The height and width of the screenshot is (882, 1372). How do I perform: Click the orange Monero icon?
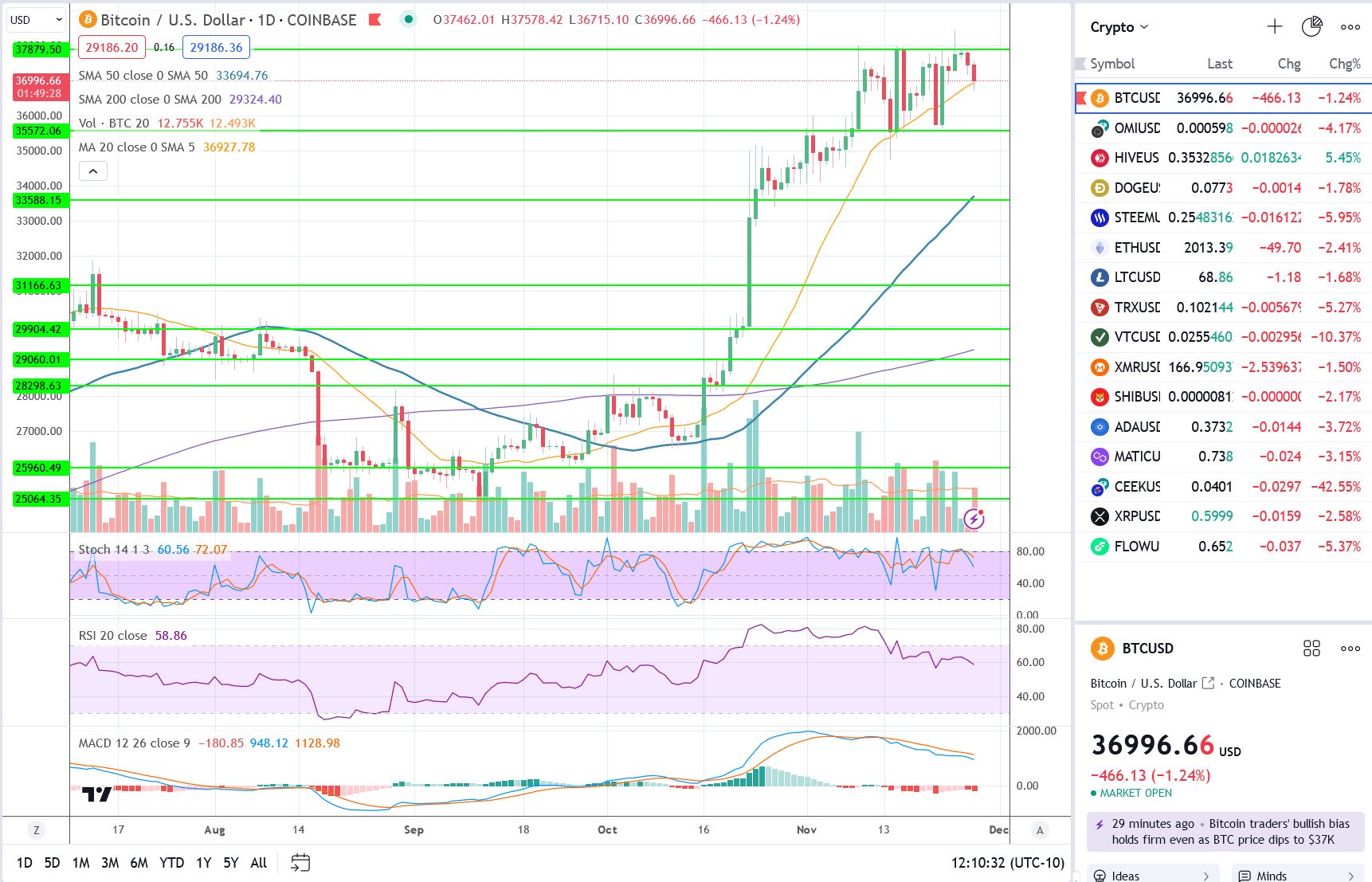tap(1100, 367)
